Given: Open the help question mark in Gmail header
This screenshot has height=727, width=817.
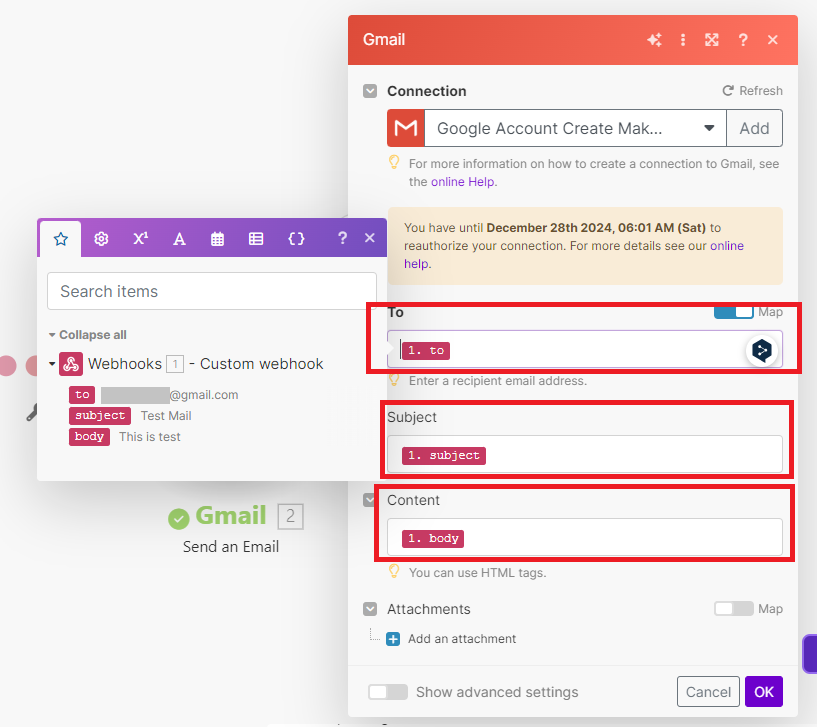Looking at the screenshot, I should [x=743, y=40].
